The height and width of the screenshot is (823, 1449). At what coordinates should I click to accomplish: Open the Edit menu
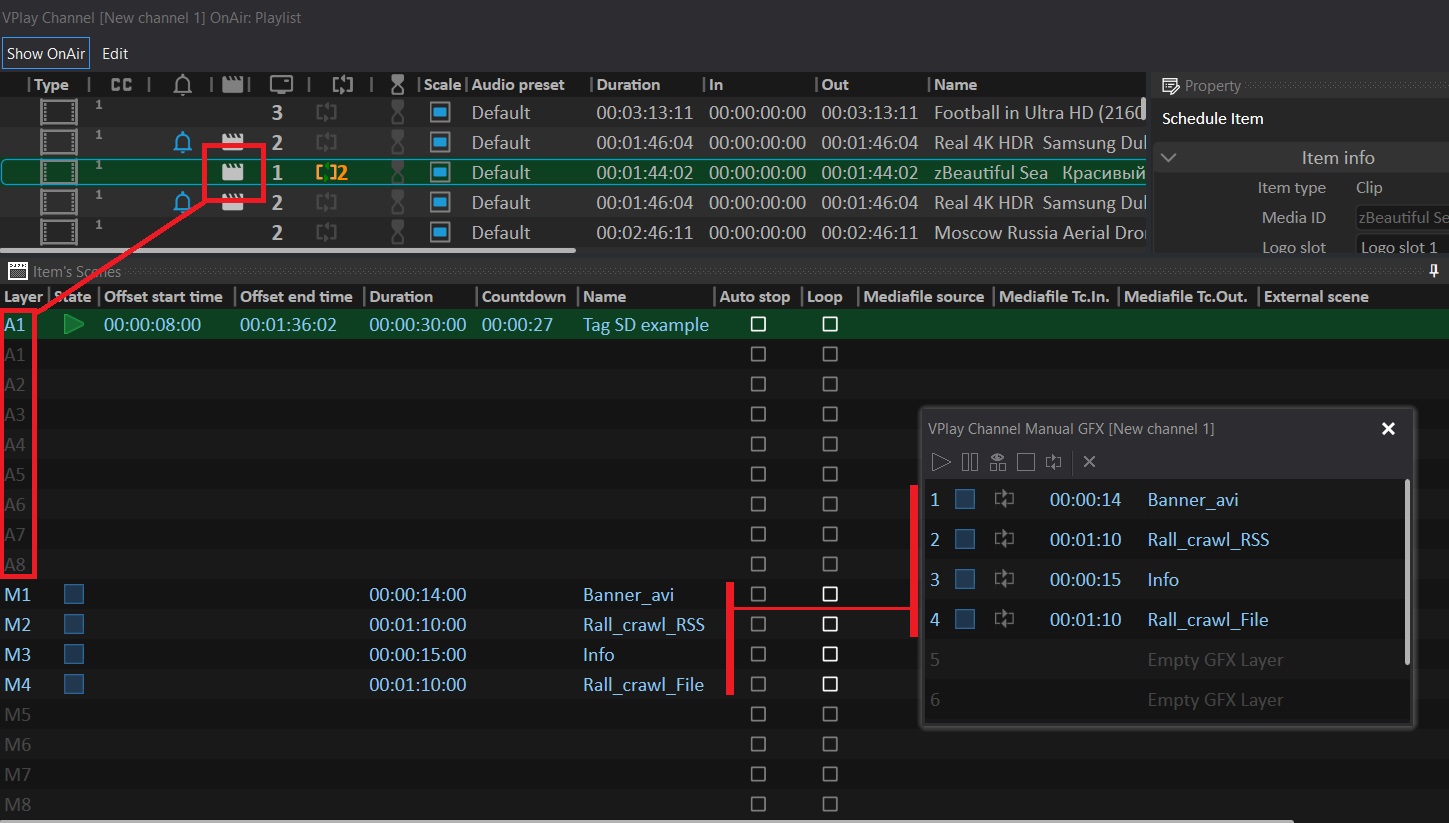tap(115, 54)
